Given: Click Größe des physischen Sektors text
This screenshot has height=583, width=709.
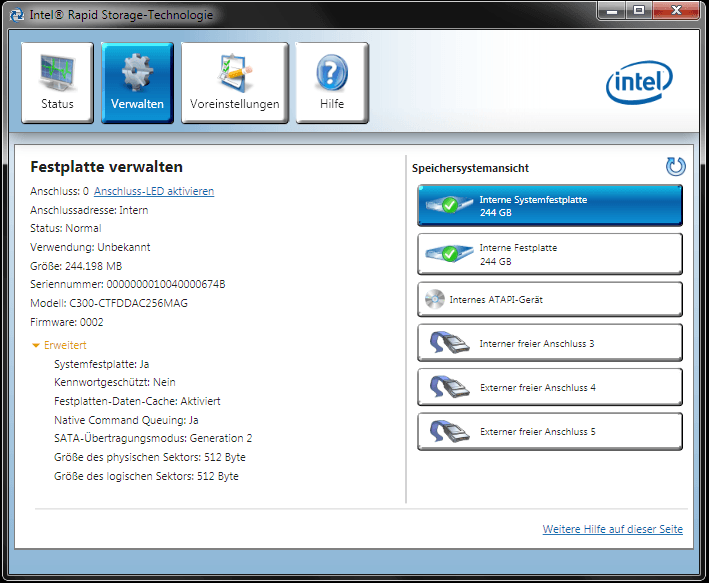Looking at the screenshot, I should [x=150, y=457].
